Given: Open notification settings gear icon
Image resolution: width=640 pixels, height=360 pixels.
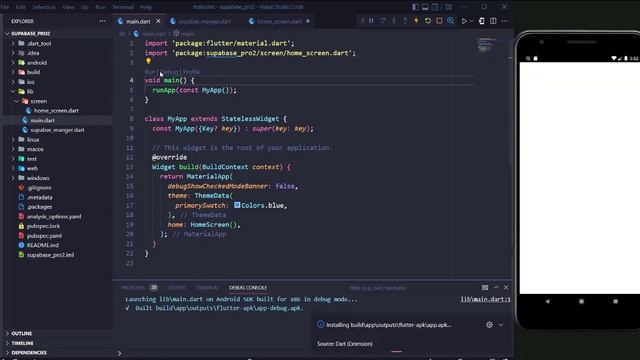Looking at the screenshot, I should (489, 325).
